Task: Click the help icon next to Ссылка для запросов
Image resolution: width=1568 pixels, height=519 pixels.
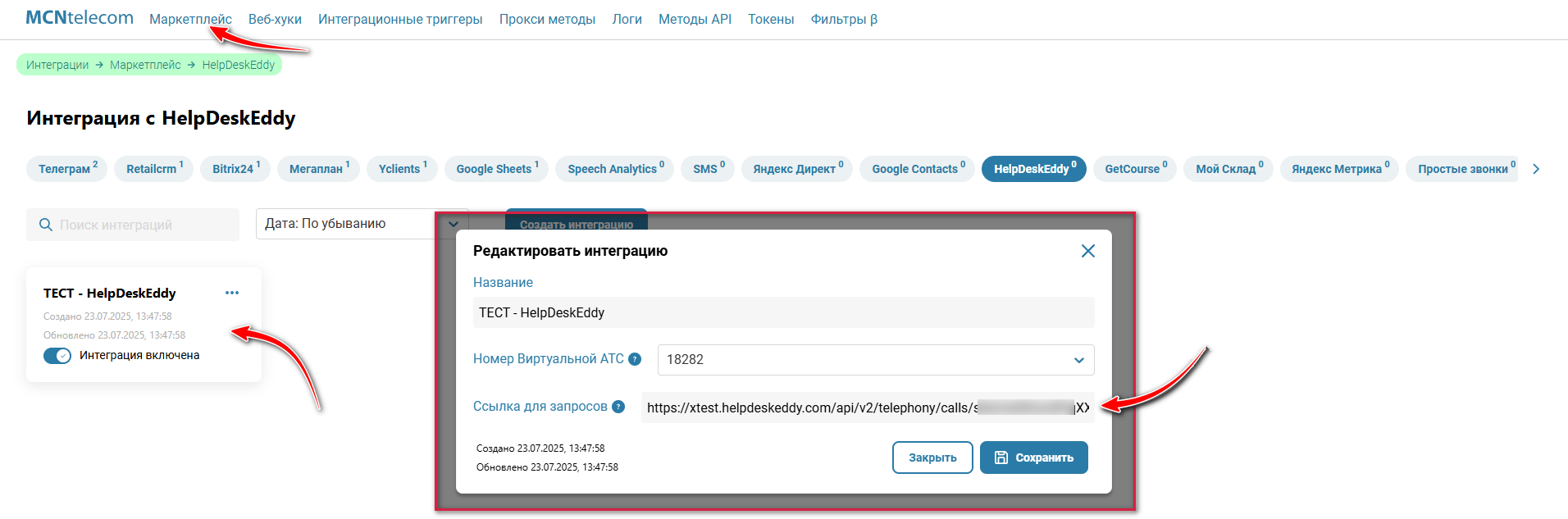Action: pos(618,407)
